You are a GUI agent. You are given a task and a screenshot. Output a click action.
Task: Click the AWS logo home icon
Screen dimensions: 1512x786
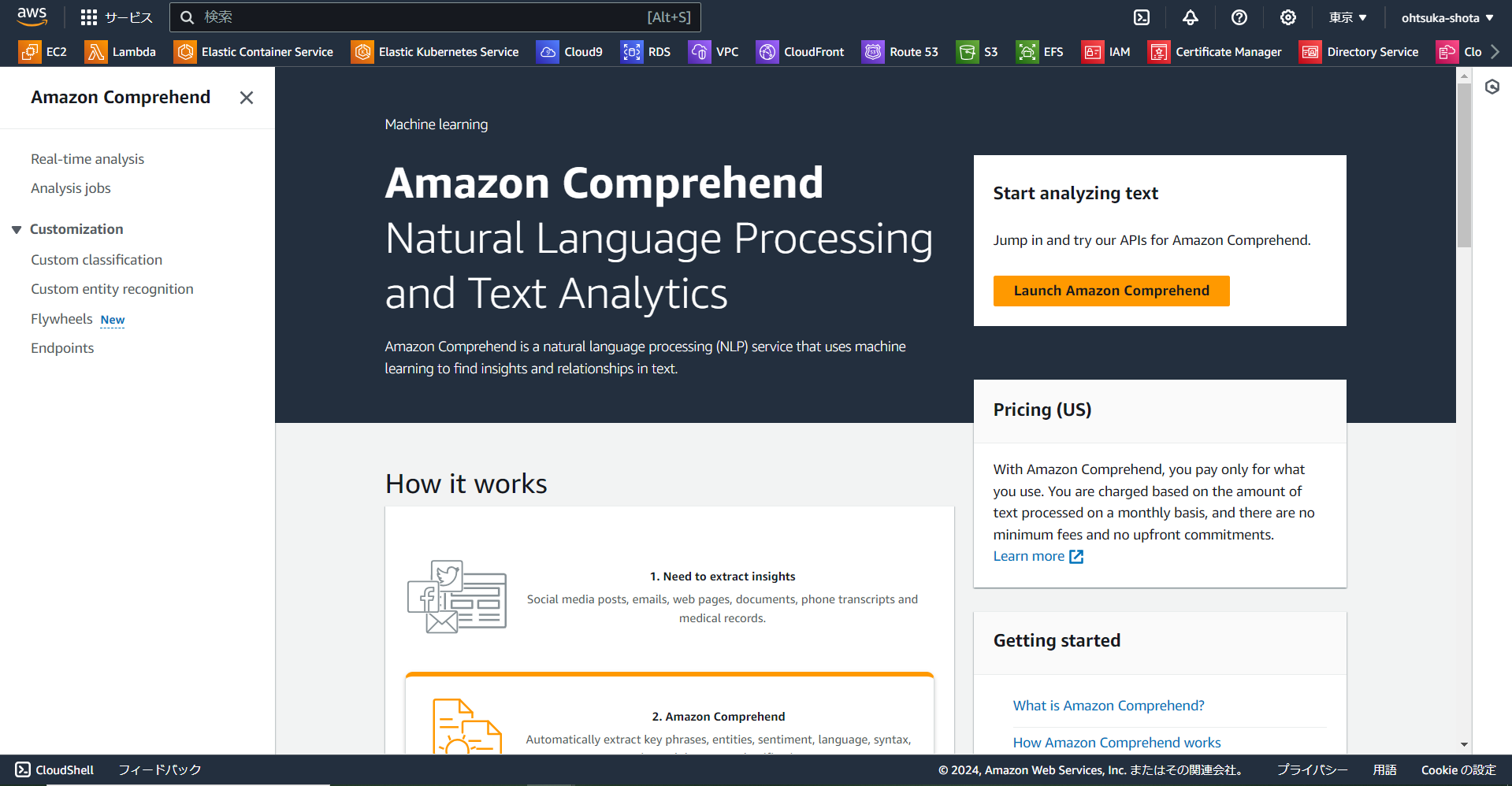(32, 17)
